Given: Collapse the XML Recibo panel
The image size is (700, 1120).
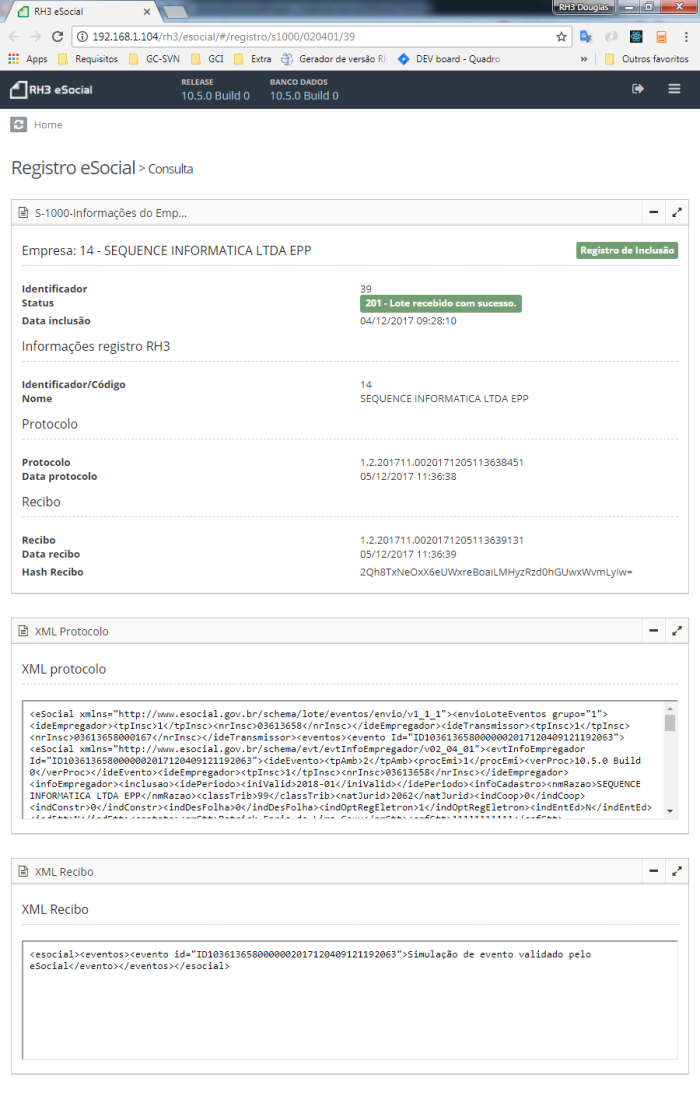Looking at the screenshot, I should (653, 872).
